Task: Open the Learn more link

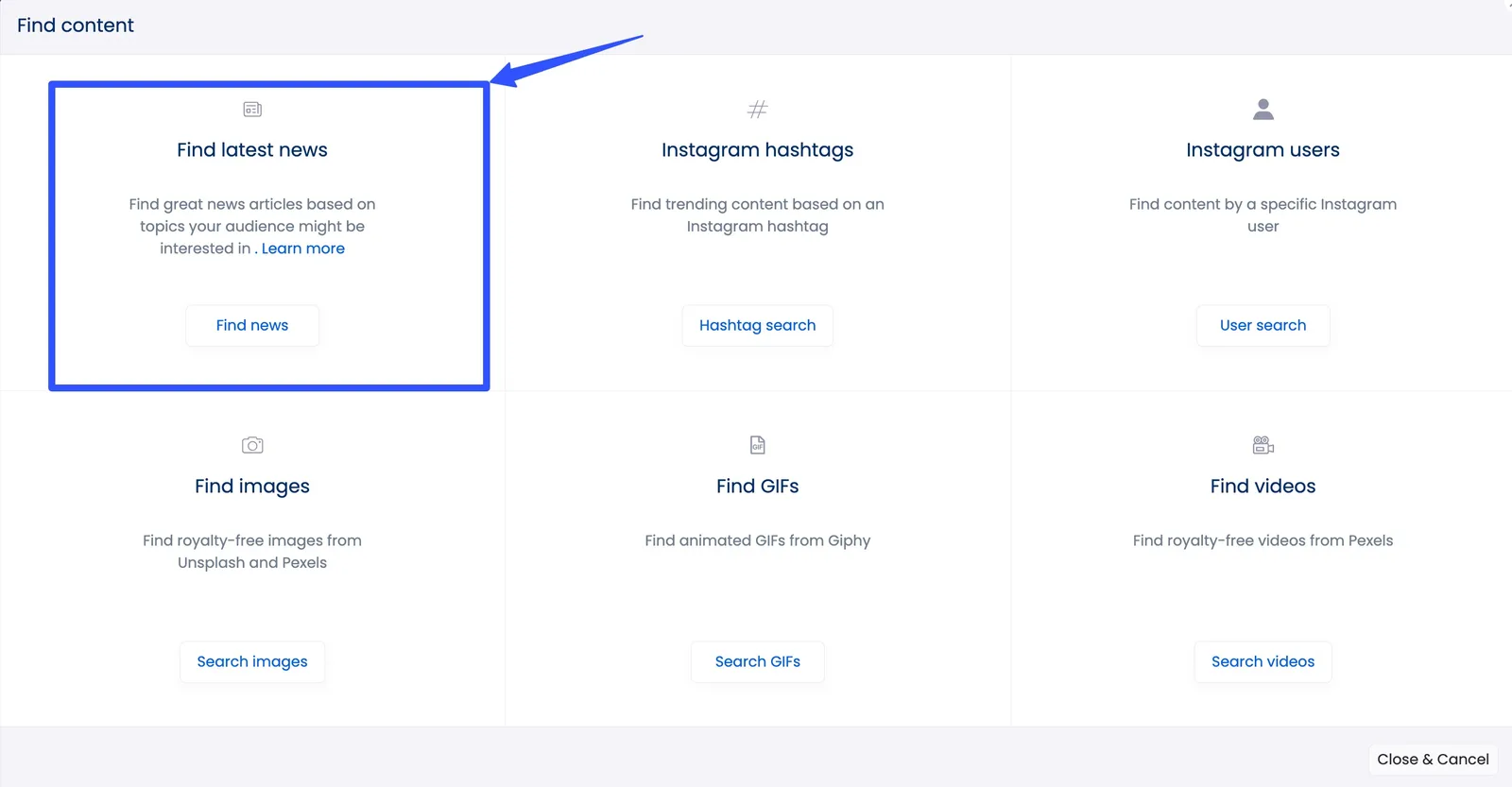Action: 302,248
